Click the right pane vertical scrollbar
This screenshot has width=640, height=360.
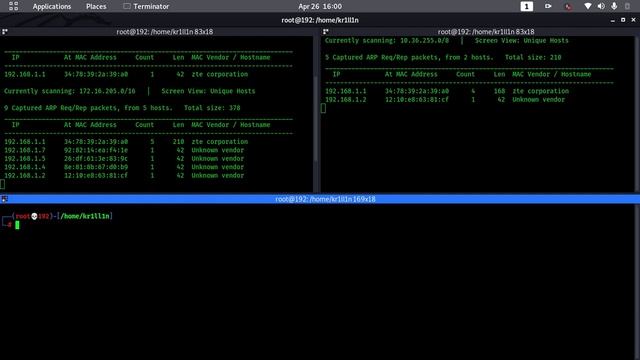point(637,114)
